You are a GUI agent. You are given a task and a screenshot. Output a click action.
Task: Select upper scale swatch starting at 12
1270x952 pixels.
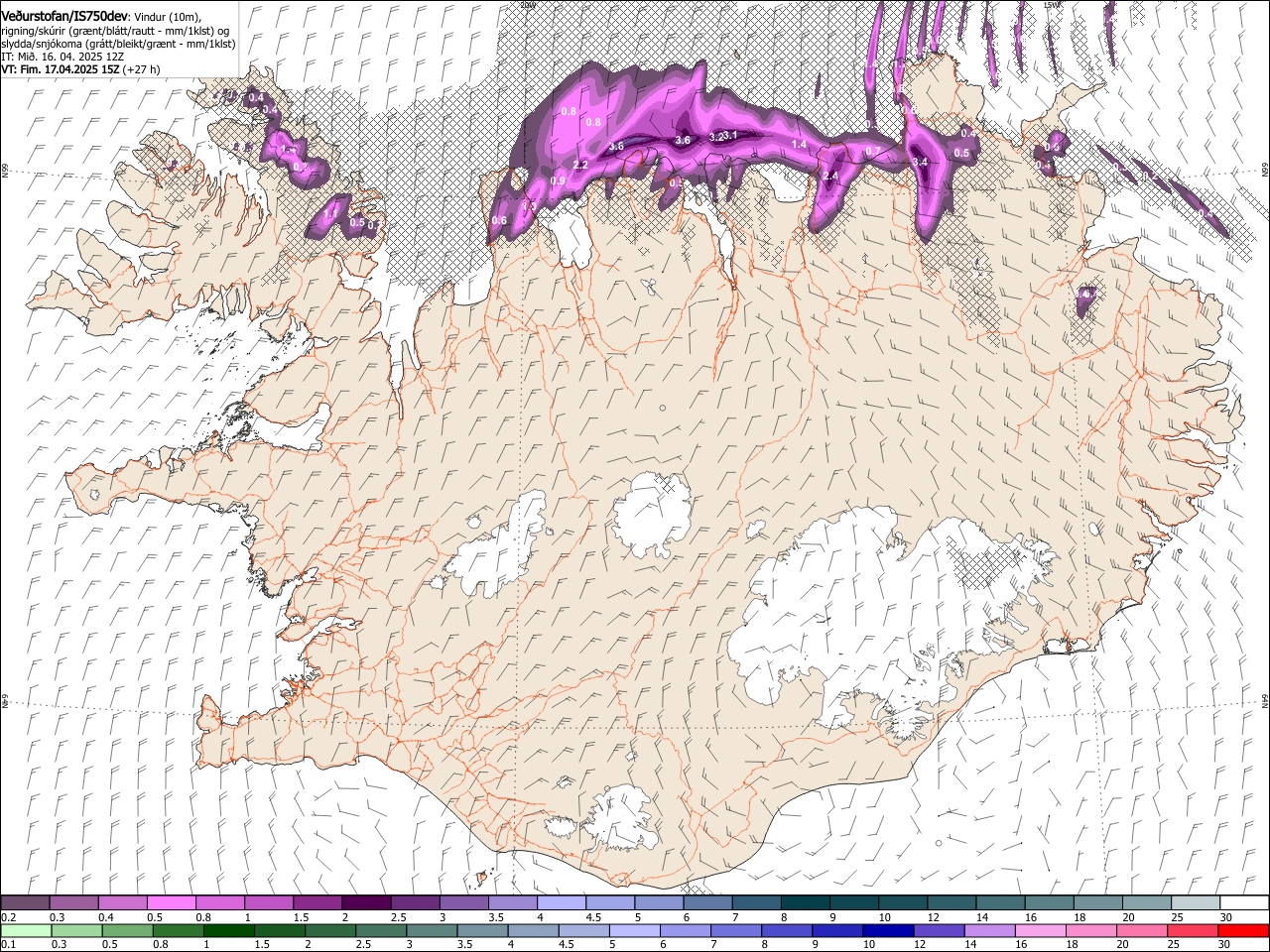[x=950, y=902]
